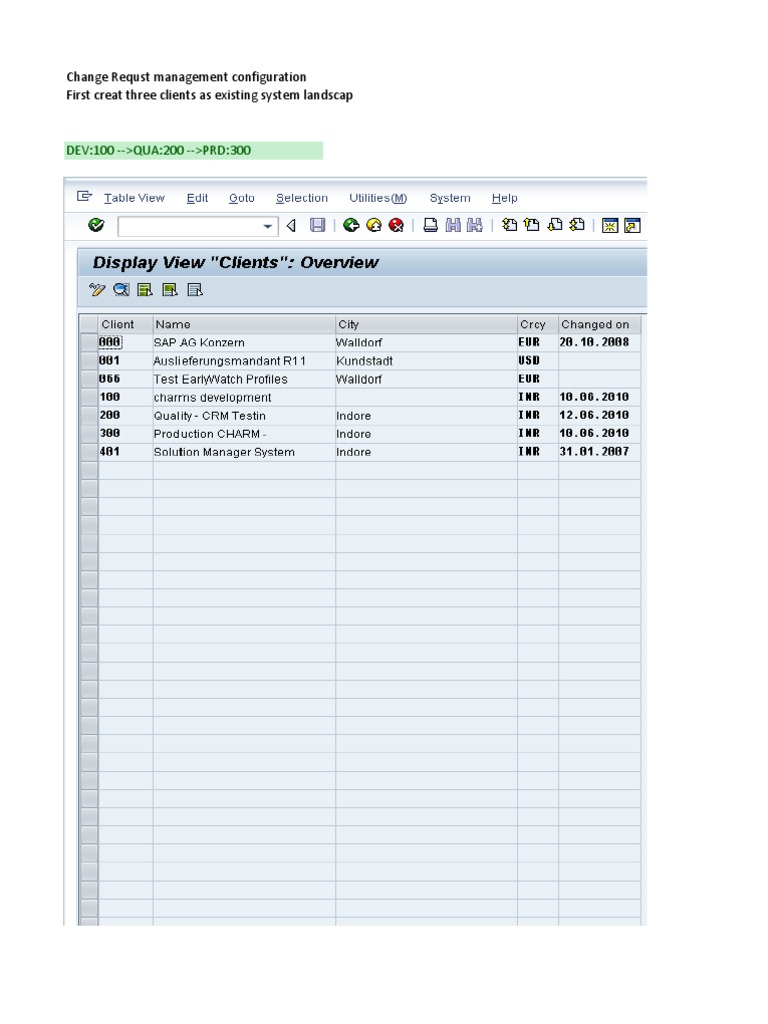
Task: Click "SAP AG Konzern" name cell
Action: click(x=244, y=343)
